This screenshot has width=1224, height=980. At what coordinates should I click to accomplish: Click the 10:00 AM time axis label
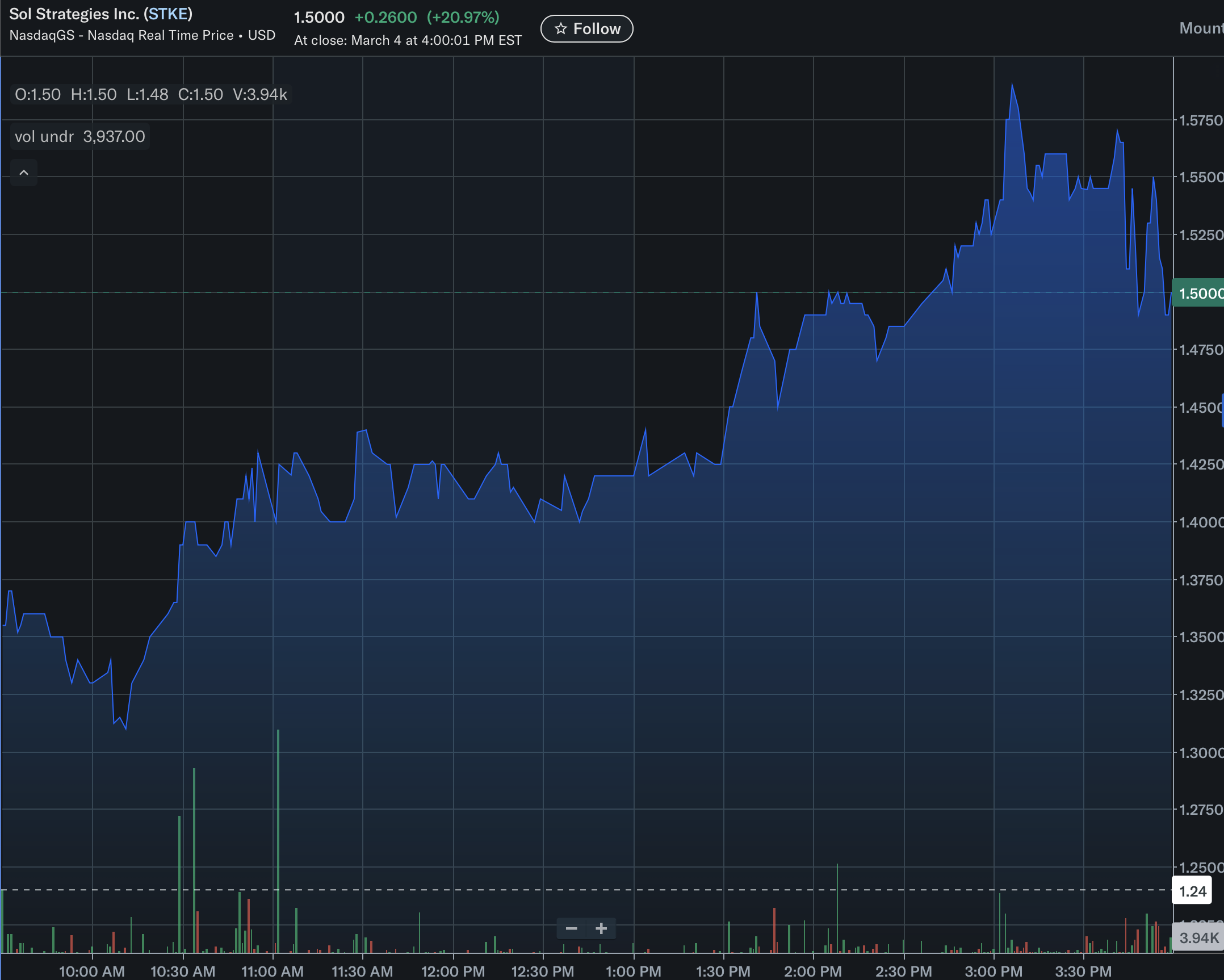92,971
